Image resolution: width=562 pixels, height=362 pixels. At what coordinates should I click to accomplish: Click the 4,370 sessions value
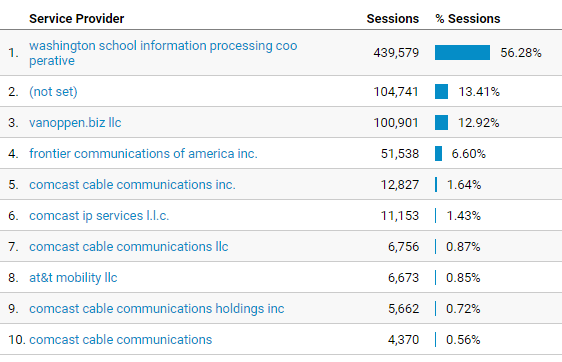(403, 339)
